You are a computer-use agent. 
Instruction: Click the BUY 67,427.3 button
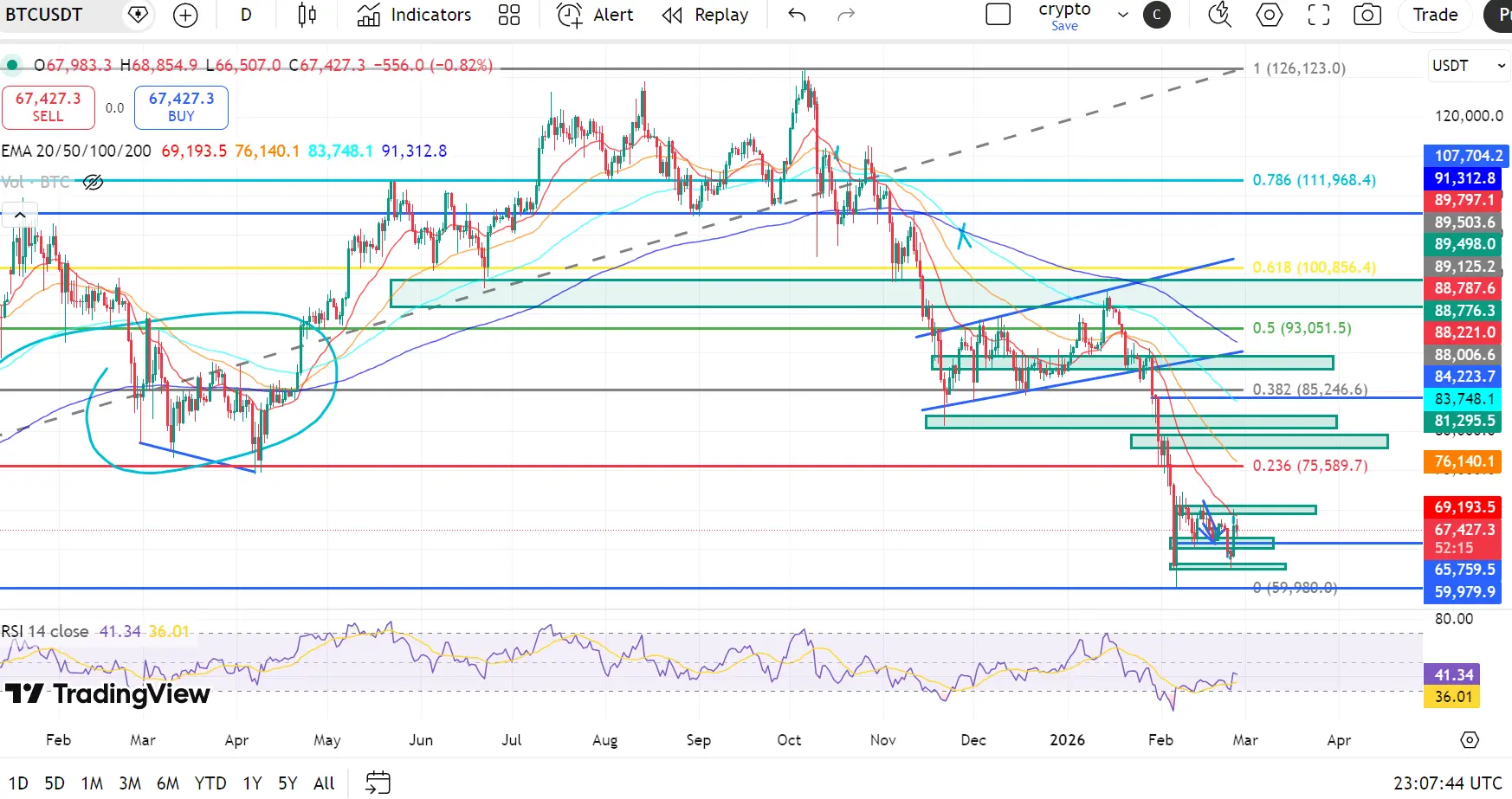(x=181, y=107)
